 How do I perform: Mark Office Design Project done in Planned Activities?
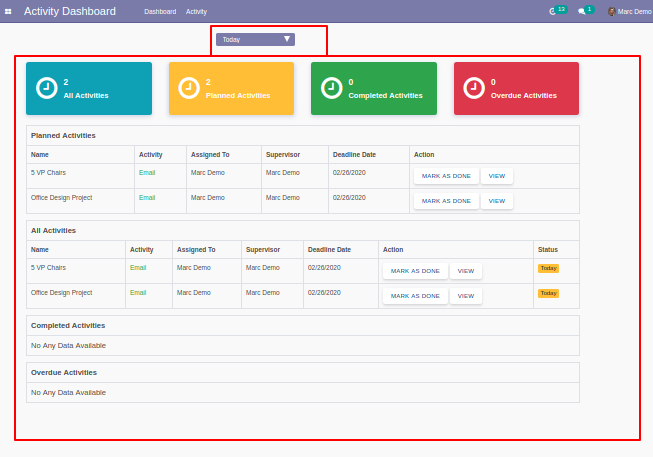[x=446, y=201]
